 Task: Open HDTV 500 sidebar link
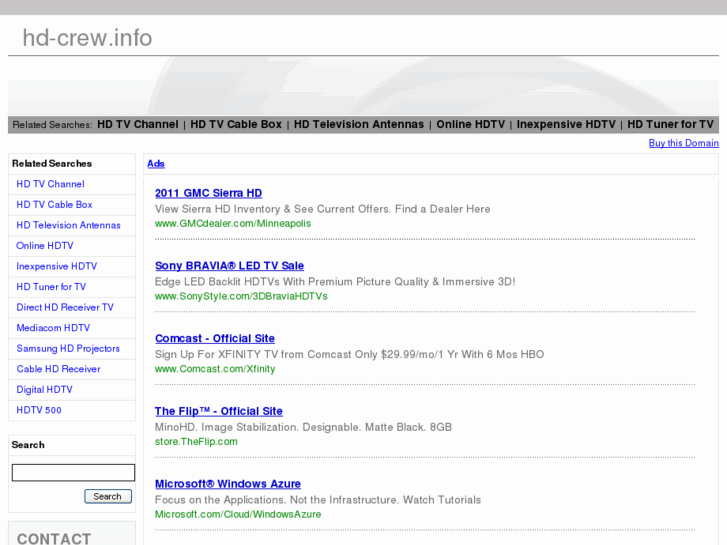coord(39,410)
